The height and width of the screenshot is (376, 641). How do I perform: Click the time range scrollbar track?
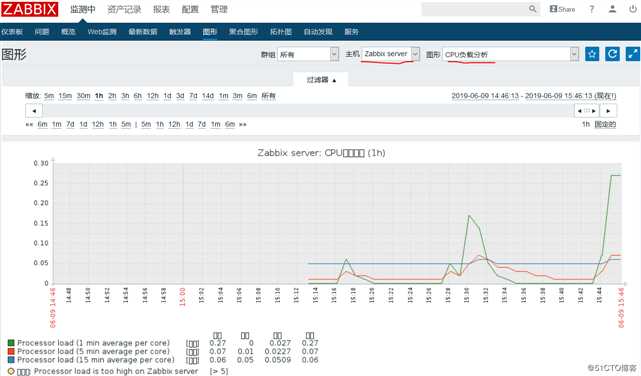[x=308, y=111]
